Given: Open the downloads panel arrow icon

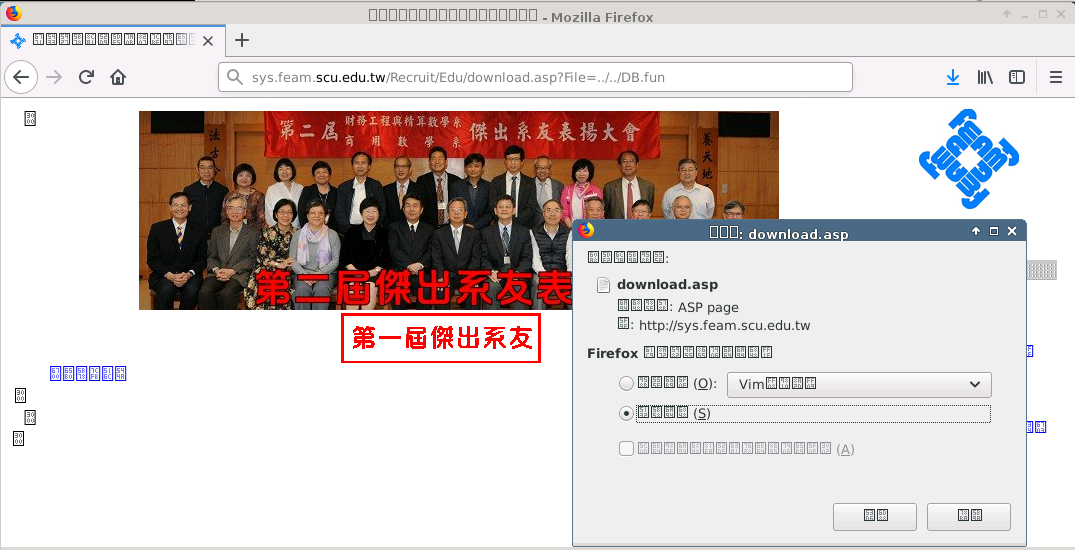Looking at the screenshot, I should 952,77.
